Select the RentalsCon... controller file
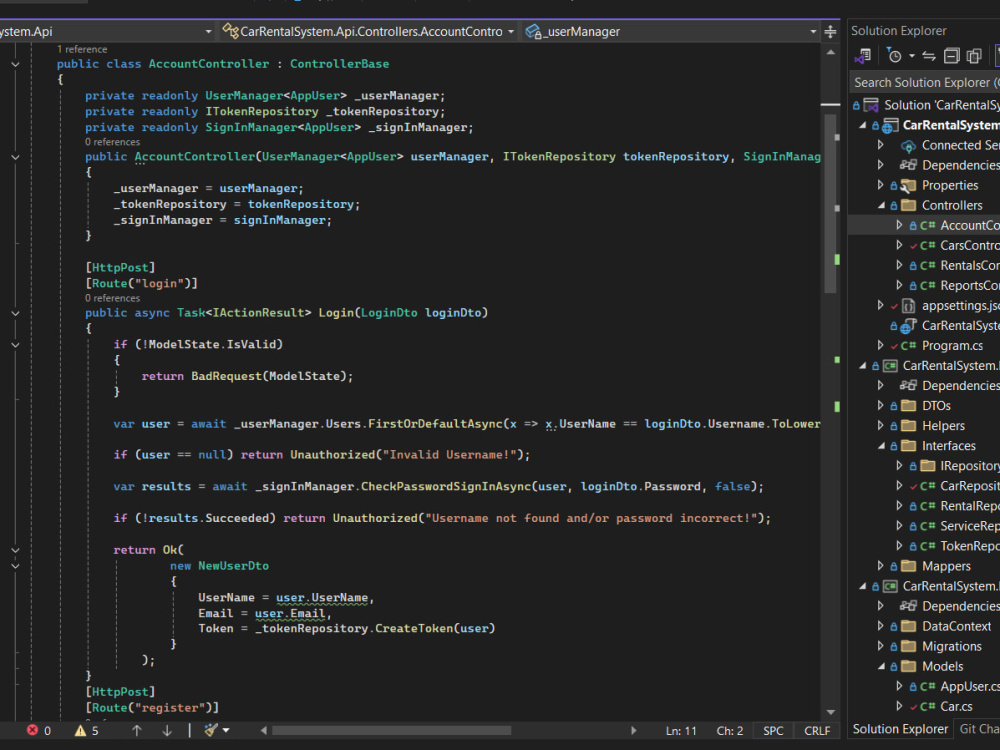The height and width of the screenshot is (750, 1000). [x=969, y=265]
